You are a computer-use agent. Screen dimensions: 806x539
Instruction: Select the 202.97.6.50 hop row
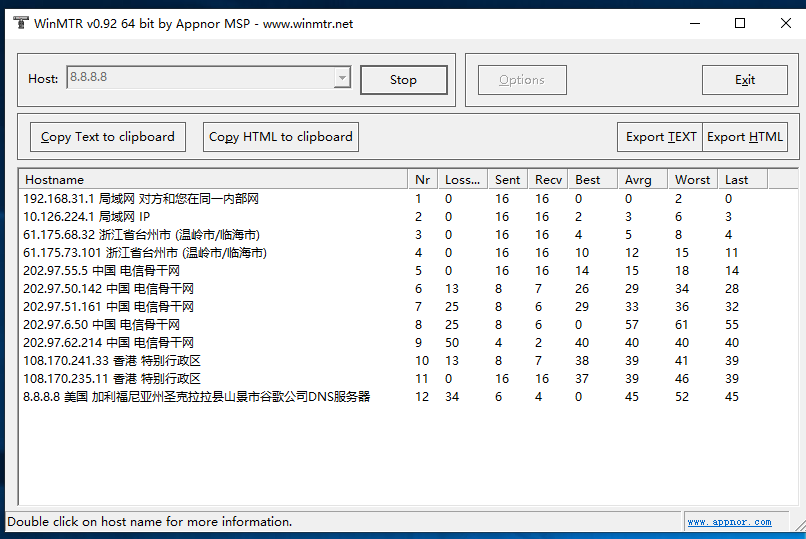(395, 325)
